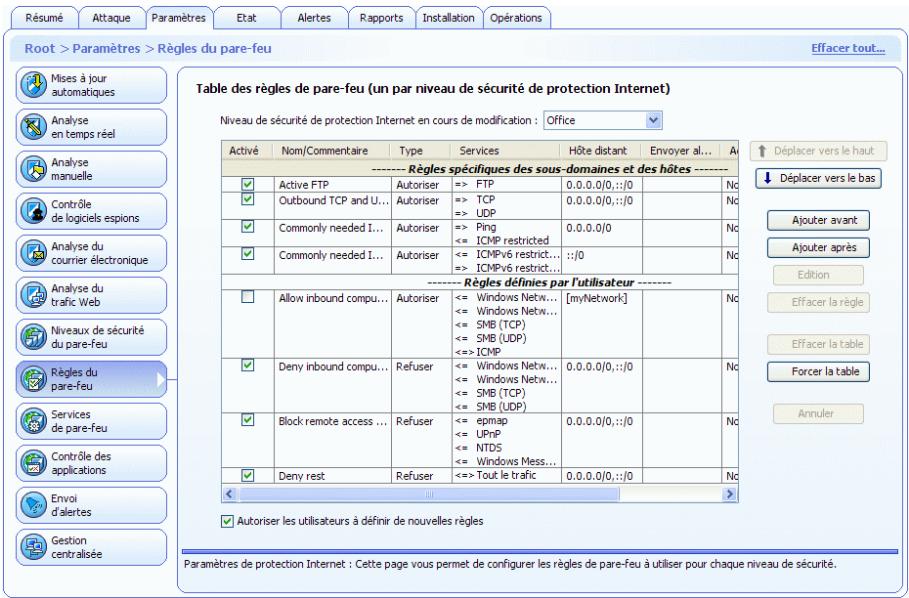Viewport: 909px width, 598px height.
Task: Toggle Autoriser les utilisateurs à définir de nouvelles règles
Action: (x=227, y=521)
